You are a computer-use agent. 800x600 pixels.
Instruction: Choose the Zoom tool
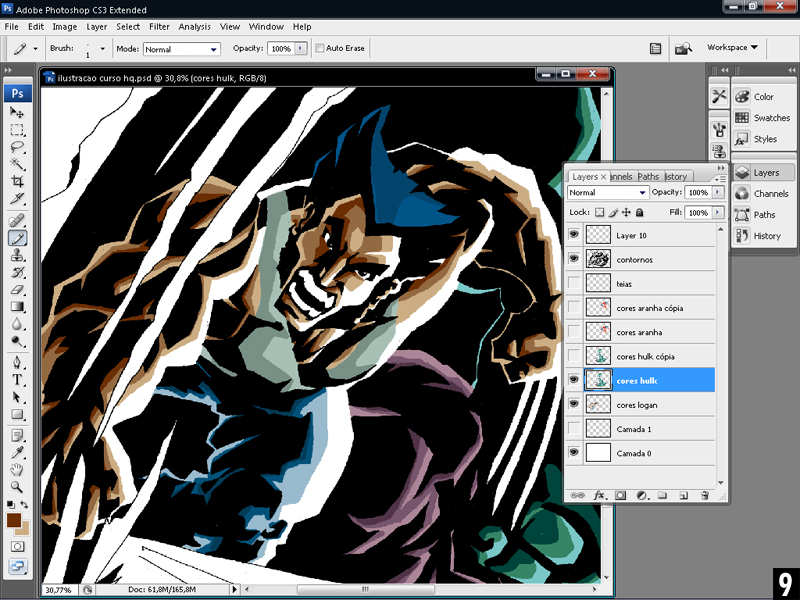tap(18, 486)
